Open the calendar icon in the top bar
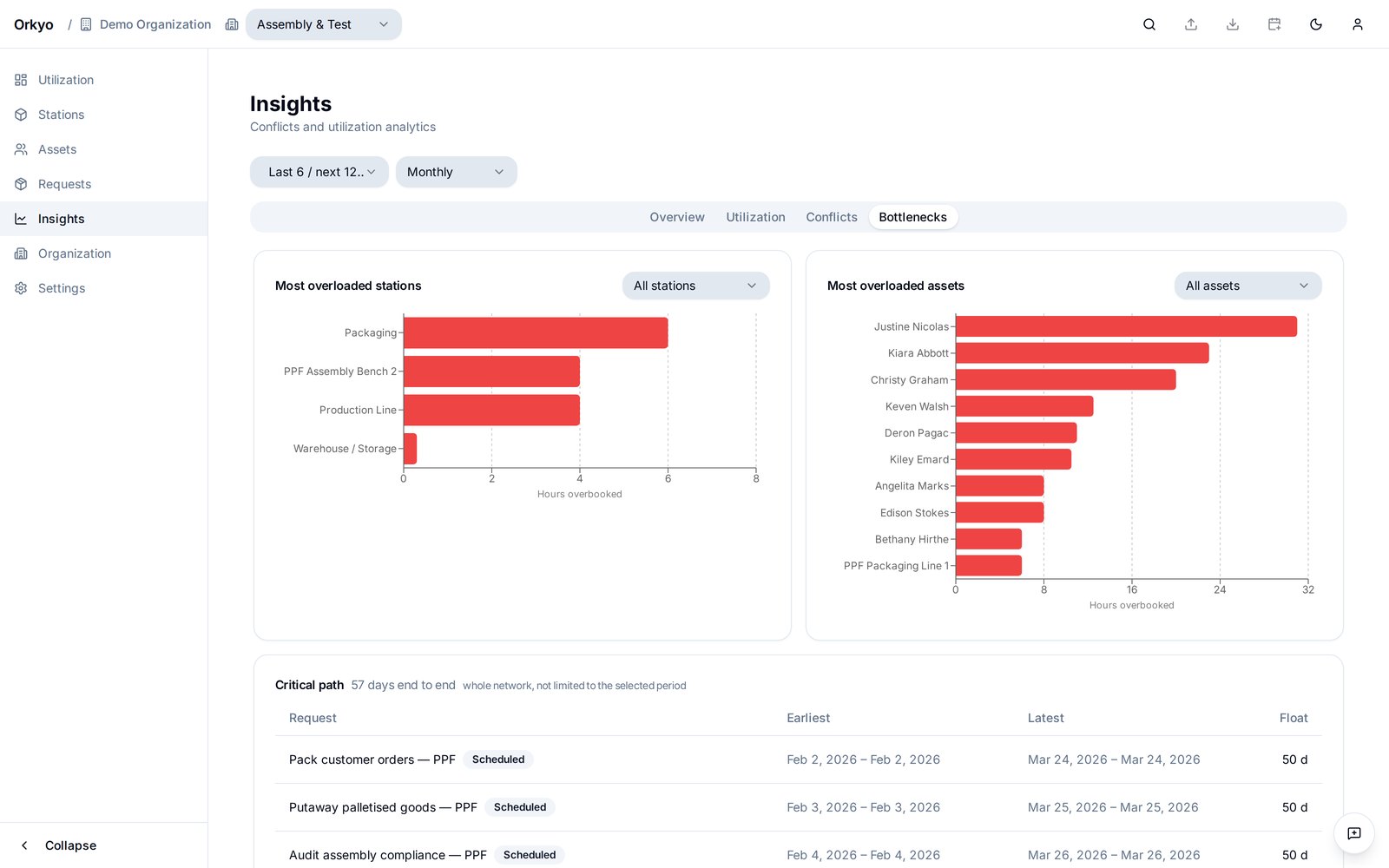 coord(1274,24)
